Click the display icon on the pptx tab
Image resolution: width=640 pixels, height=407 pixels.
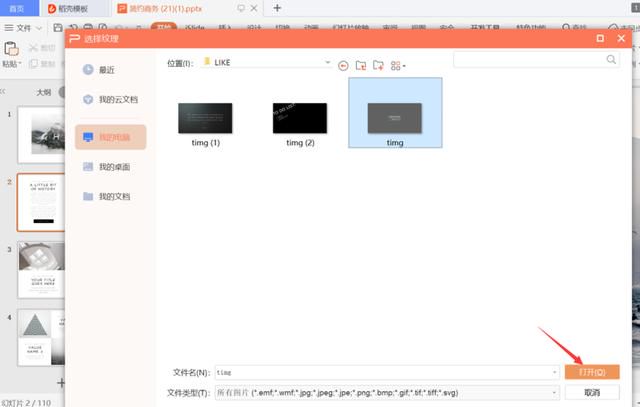point(241,8)
